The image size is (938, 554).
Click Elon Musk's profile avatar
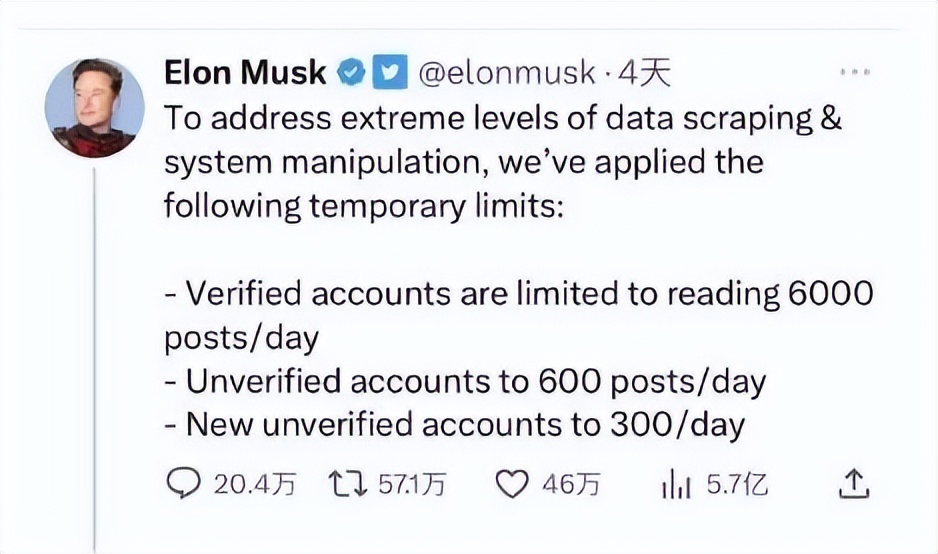coord(91,107)
